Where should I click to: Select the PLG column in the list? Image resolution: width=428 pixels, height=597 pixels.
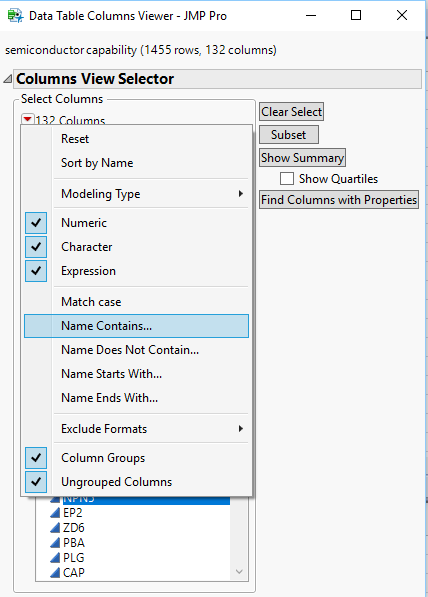(73, 557)
